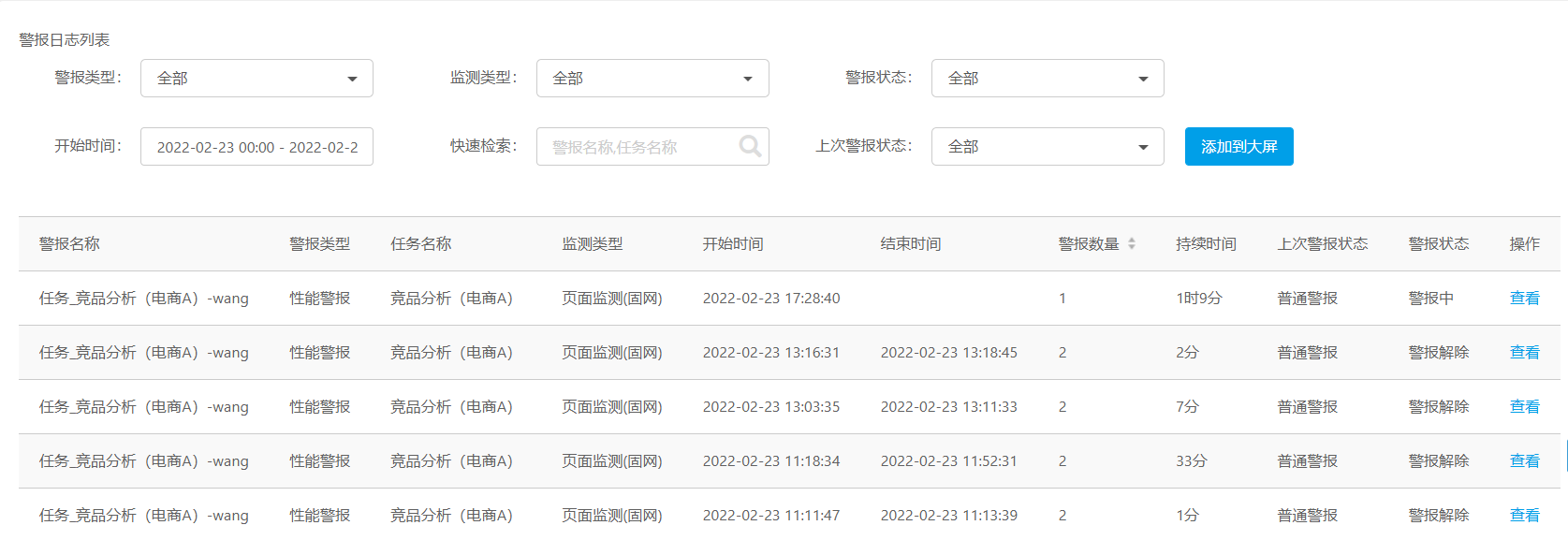Screen dimensions: 1568x540
Task: Click the 添加到大屏 button
Action: pyautogui.click(x=1238, y=147)
